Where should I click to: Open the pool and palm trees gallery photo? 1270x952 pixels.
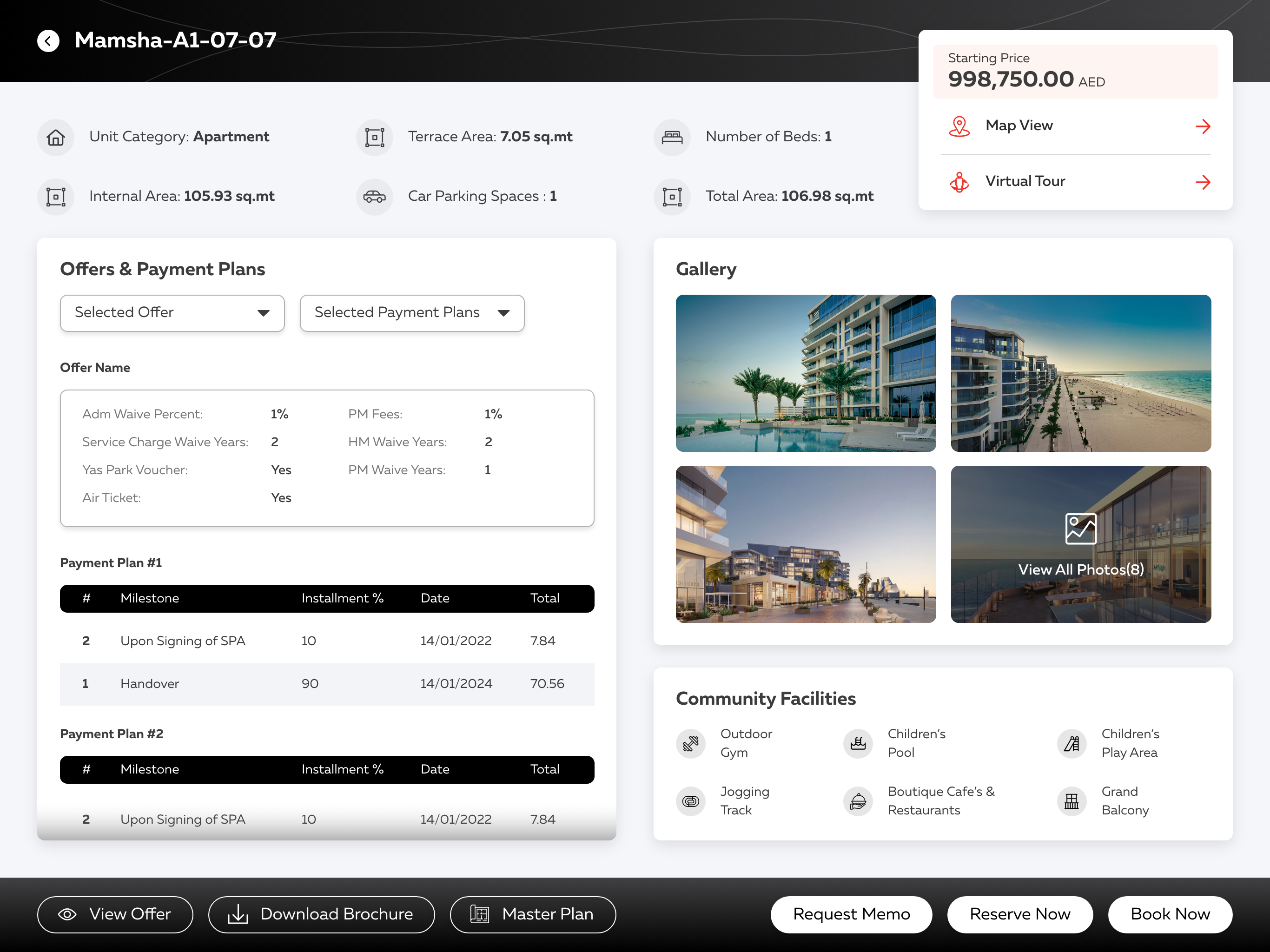(806, 373)
